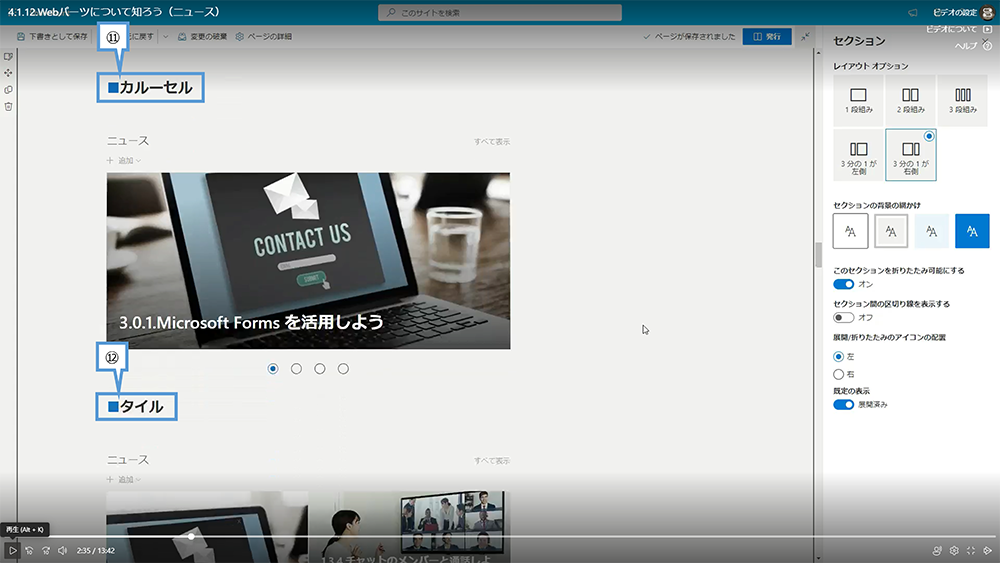Image resolution: width=1000 pixels, height=563 pixels.
Task: Toggle このセクションを折りたたみ可能にする switch
Action: 843,284
